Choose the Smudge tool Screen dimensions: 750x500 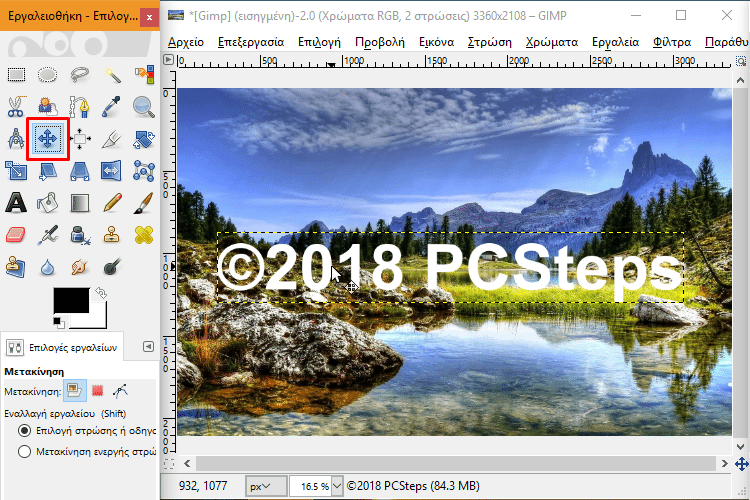tap(79, 267)
